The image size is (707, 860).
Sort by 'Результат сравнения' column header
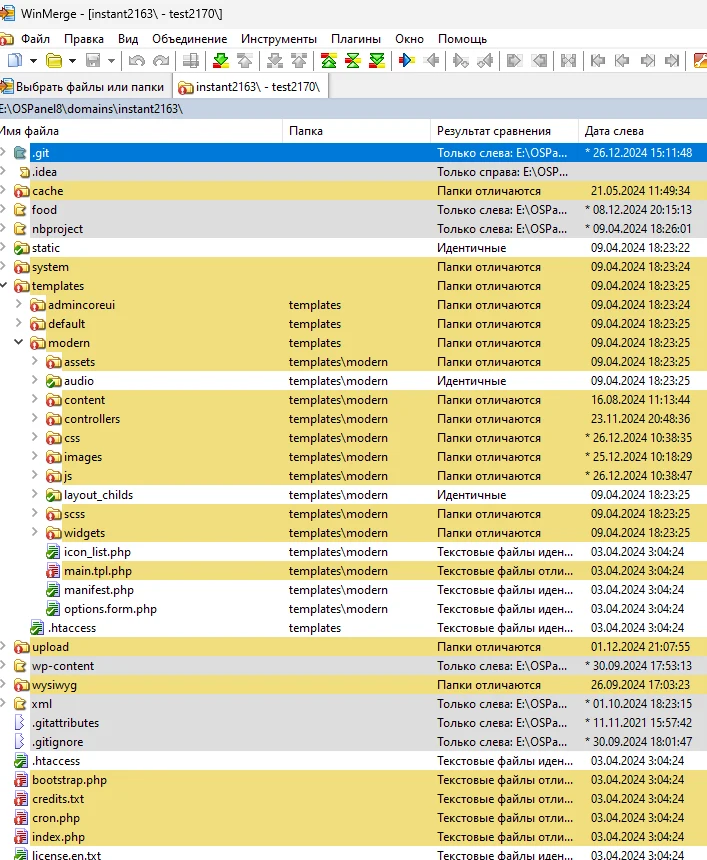tap(504, 131)
